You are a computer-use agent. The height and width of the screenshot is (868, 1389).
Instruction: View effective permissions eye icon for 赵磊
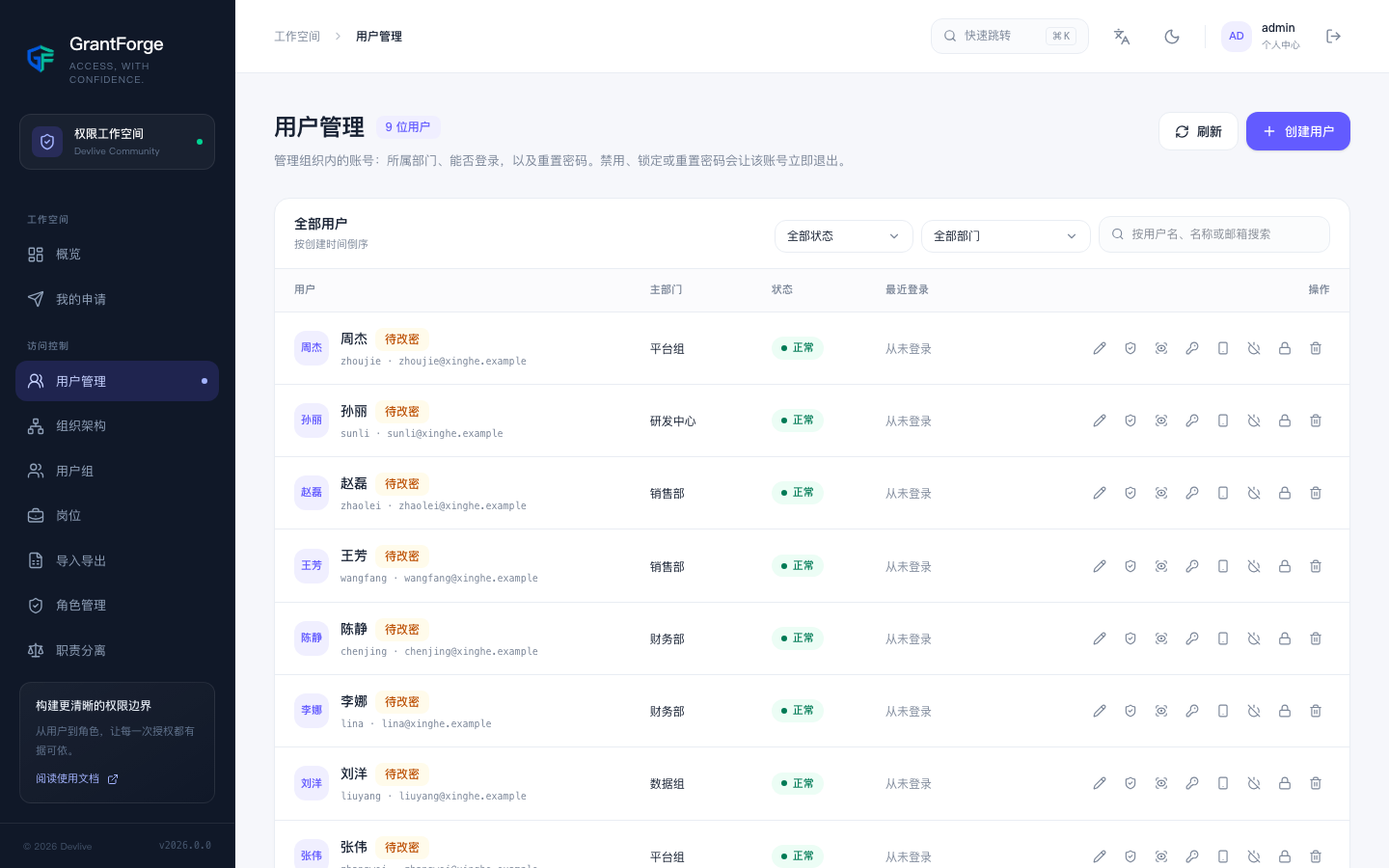pos(1161,493)
